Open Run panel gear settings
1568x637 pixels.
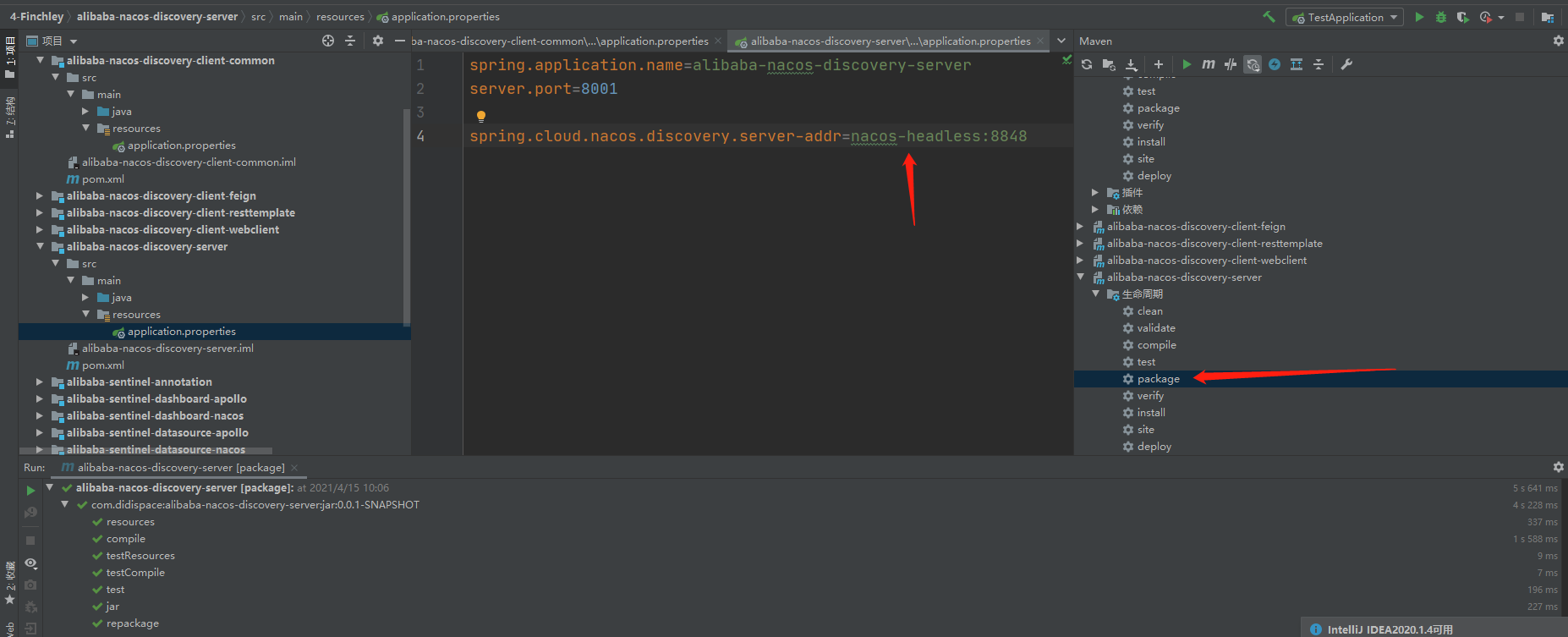click(1558, 467)
